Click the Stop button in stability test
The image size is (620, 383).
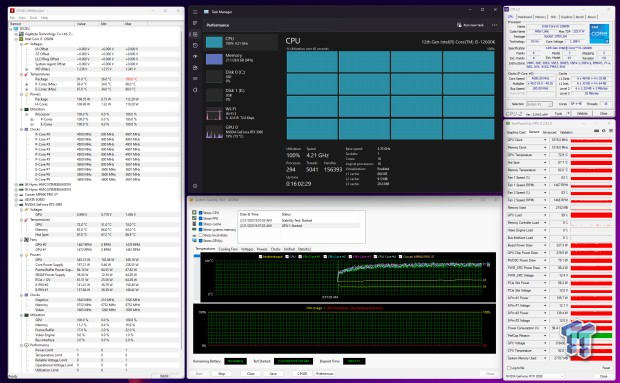tap(221, 374)
